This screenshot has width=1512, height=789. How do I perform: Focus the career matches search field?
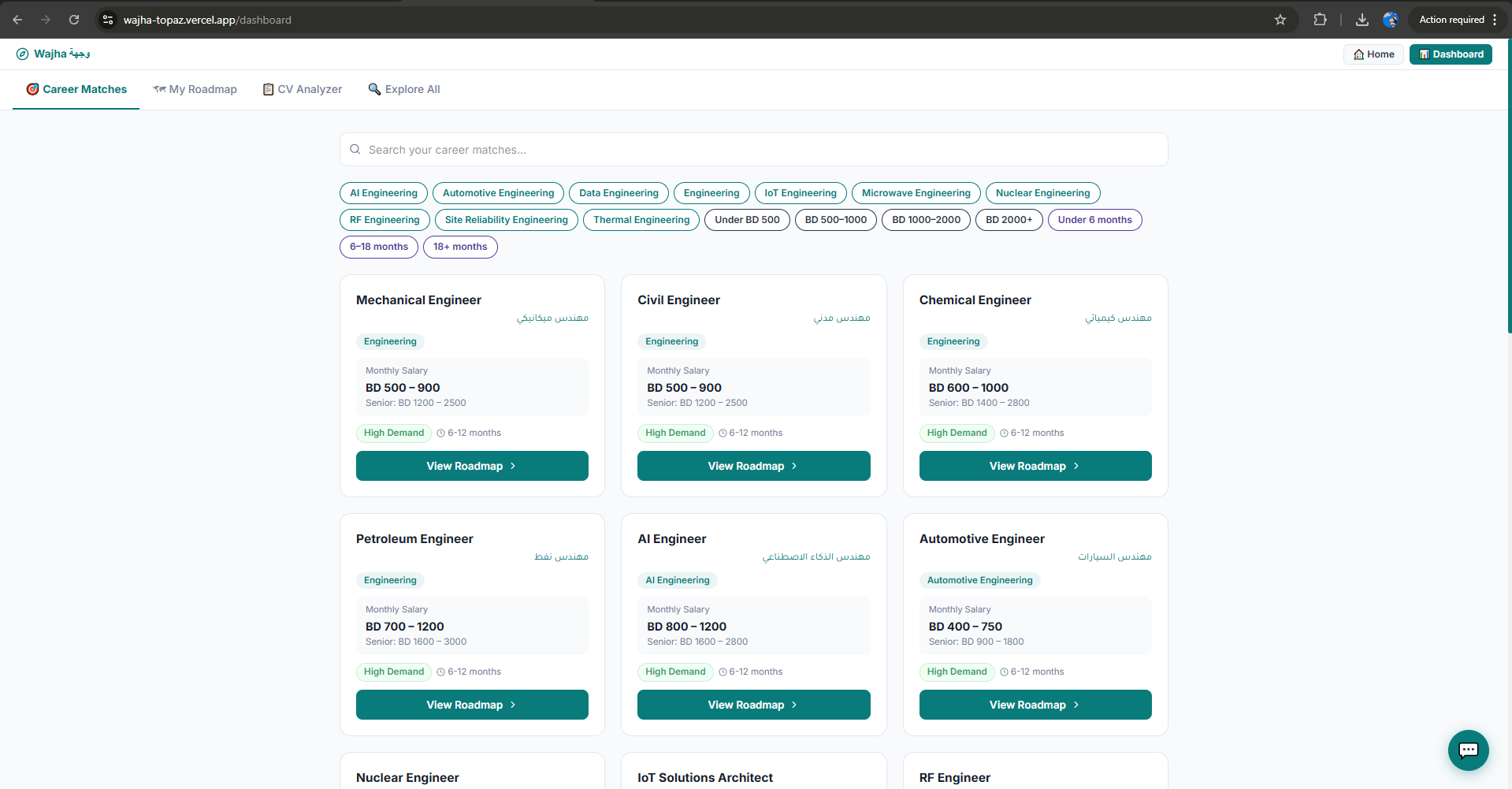[753, 150]
